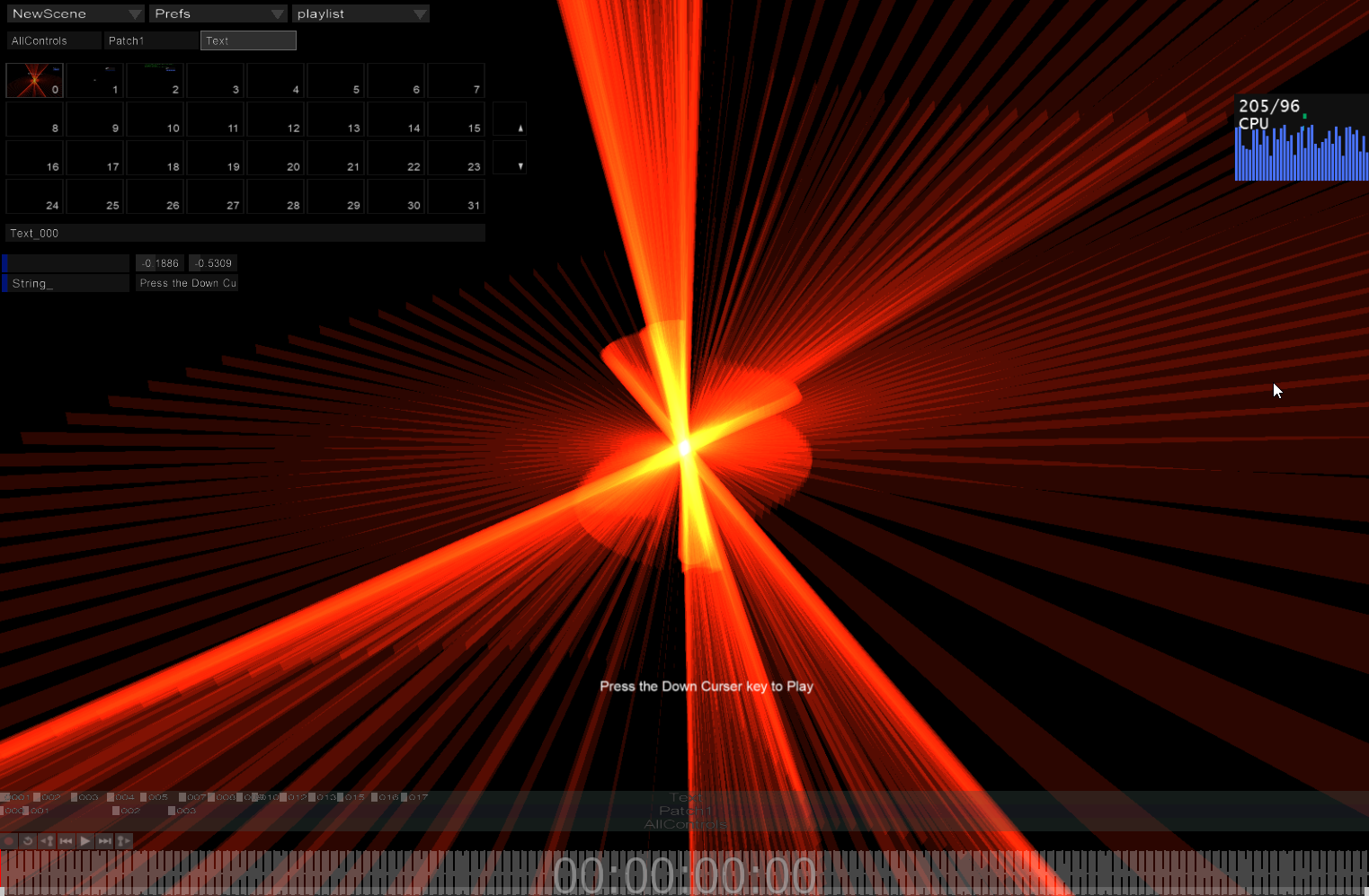The width and height of the screenshot is (1369, 896).
Task: Jump to previous keyframe marker
Action: pyautogui.click(x=47, y=841)
